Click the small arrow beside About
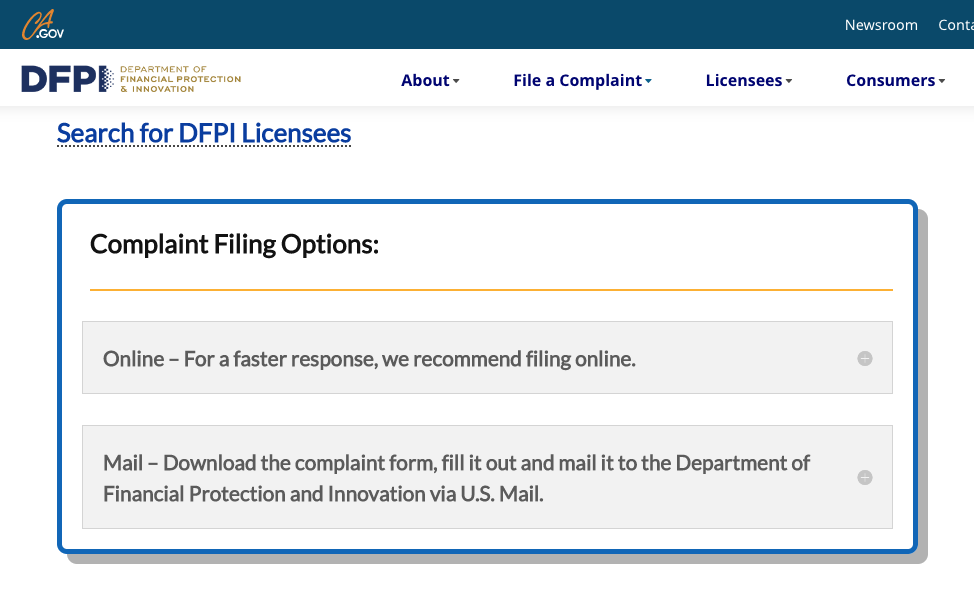The image size is (974, 598). 456,81
